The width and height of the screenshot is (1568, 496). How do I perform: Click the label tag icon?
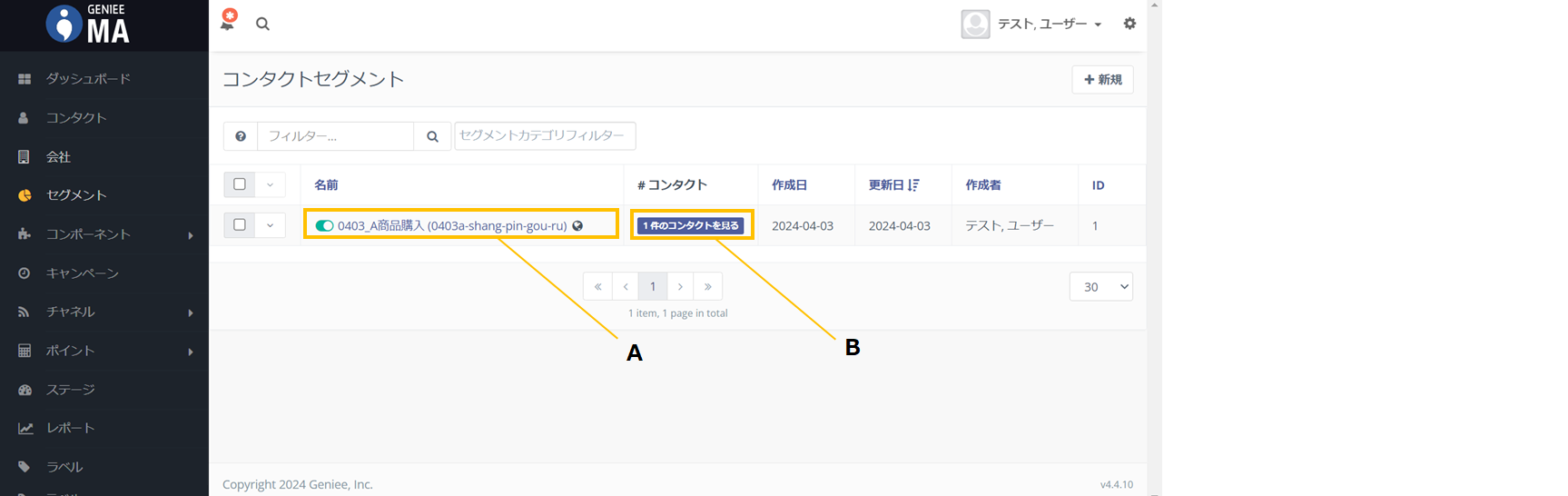[25, 467]
